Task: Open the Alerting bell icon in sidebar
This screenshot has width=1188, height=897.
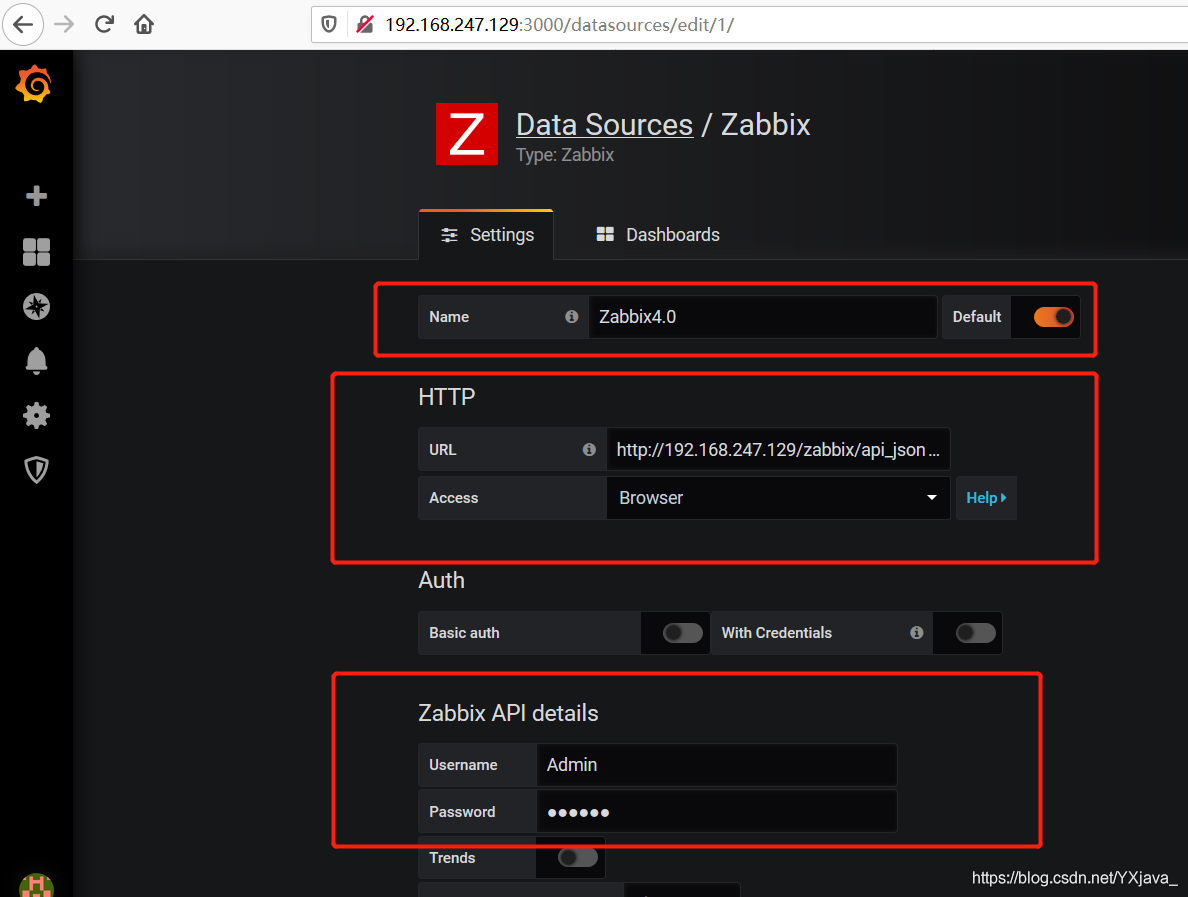Action: 36,361
